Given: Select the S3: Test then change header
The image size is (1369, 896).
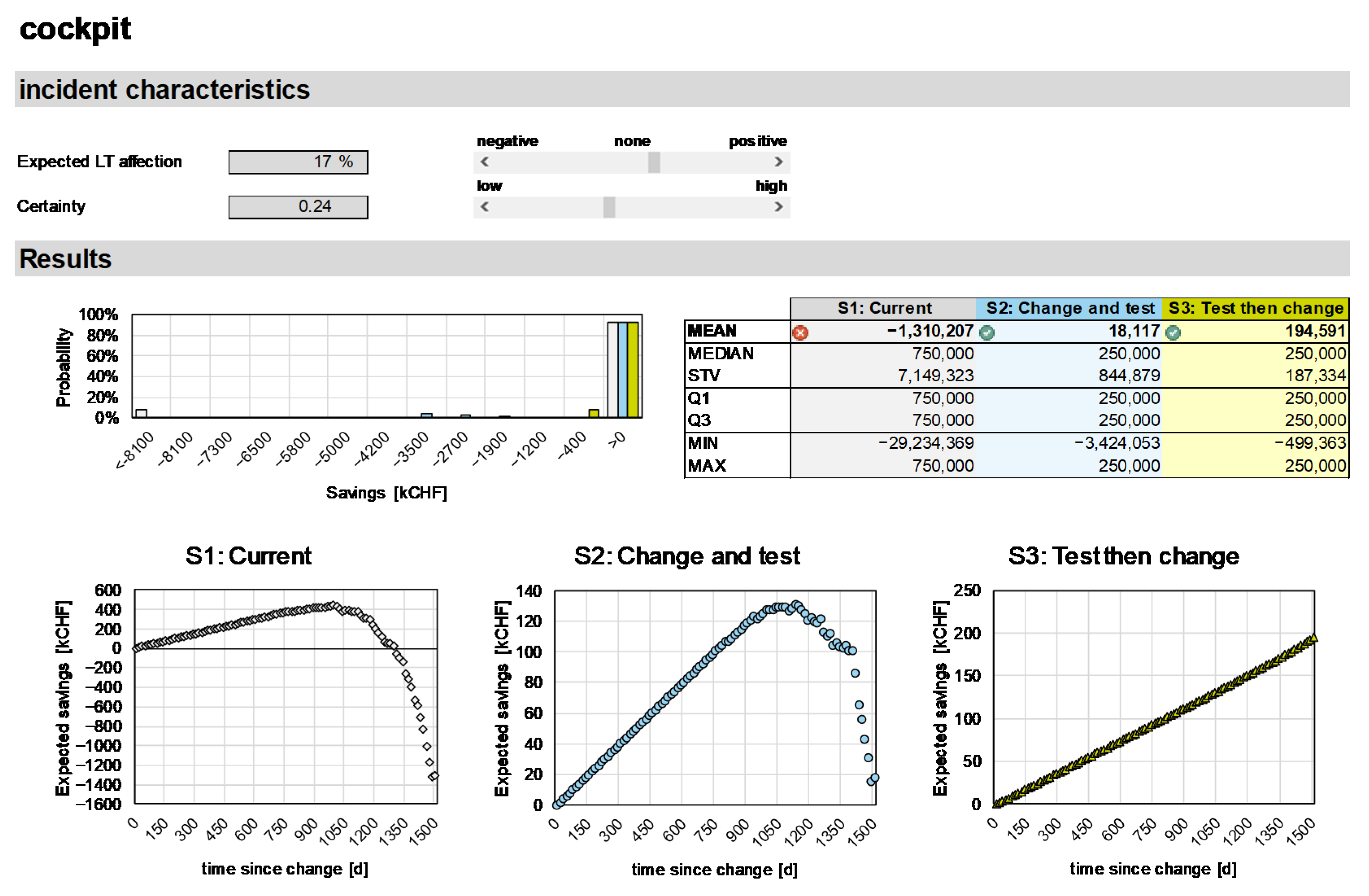Looking at the screenshot, I should [1255, 309].
